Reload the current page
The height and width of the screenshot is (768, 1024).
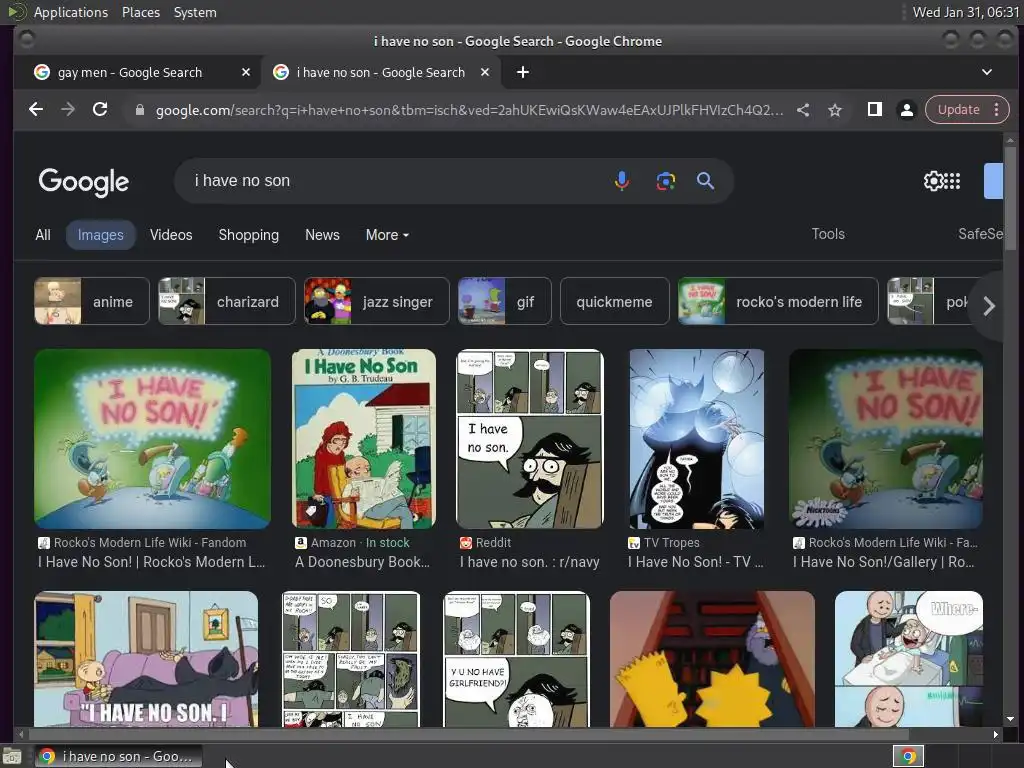coord(100,110)
